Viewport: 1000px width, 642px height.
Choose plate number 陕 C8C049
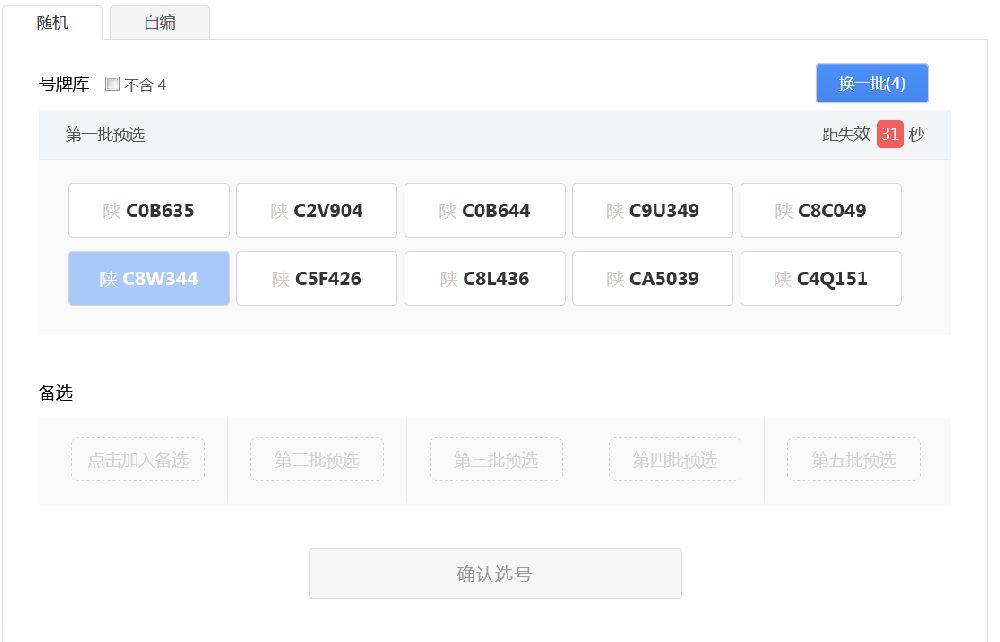(821, 211)
